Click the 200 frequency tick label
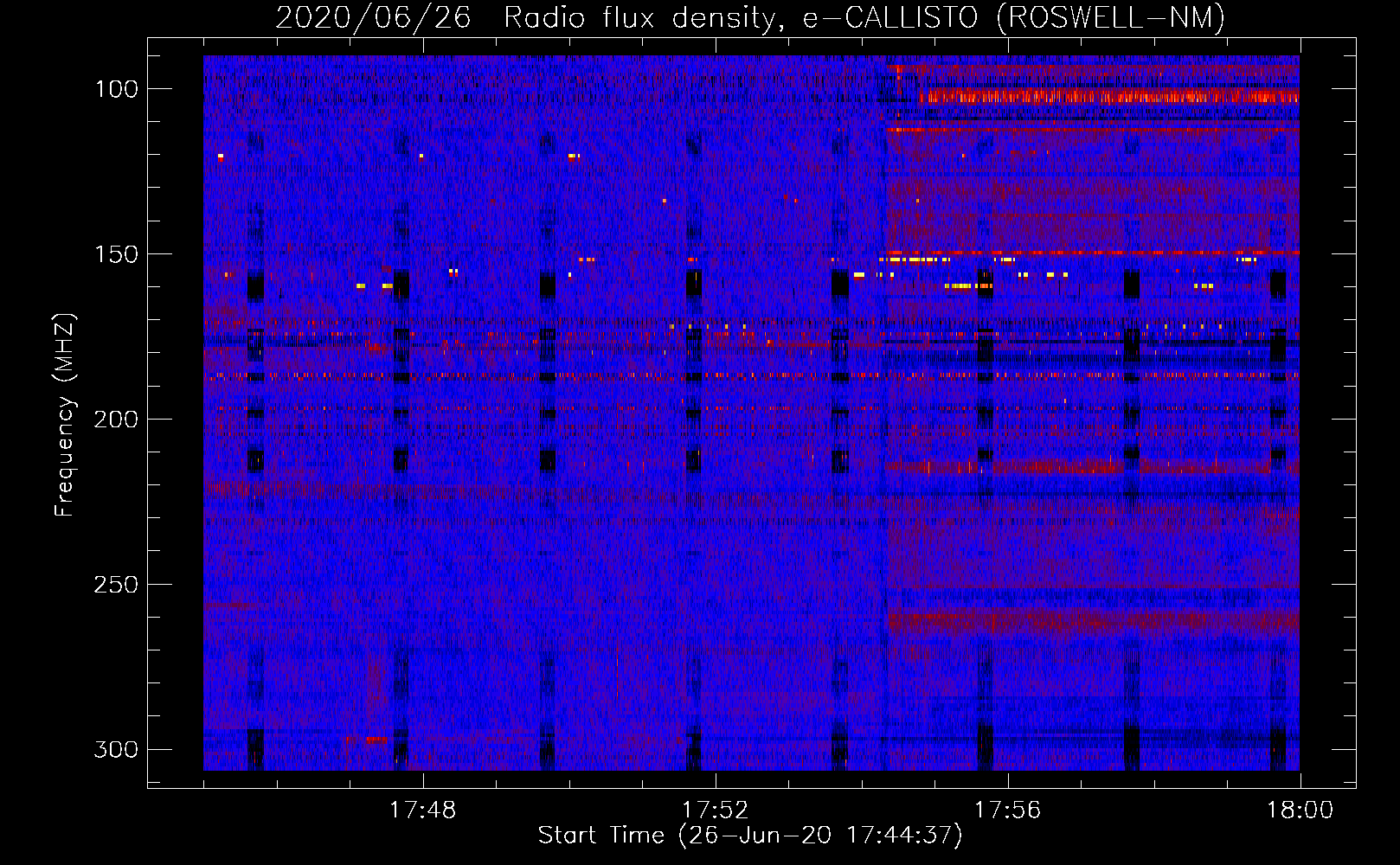 coord(116,420)
